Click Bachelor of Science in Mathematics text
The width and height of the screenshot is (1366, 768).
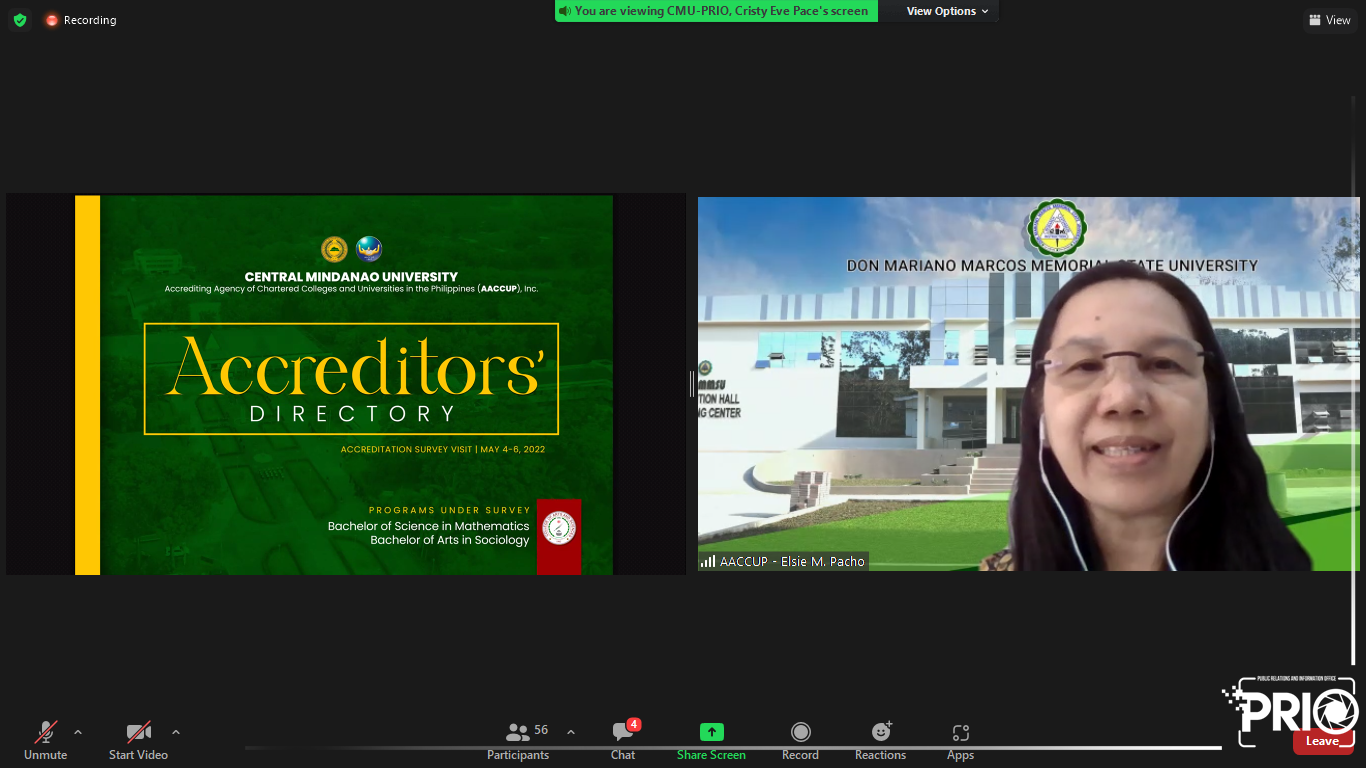[x=429, y=526]
